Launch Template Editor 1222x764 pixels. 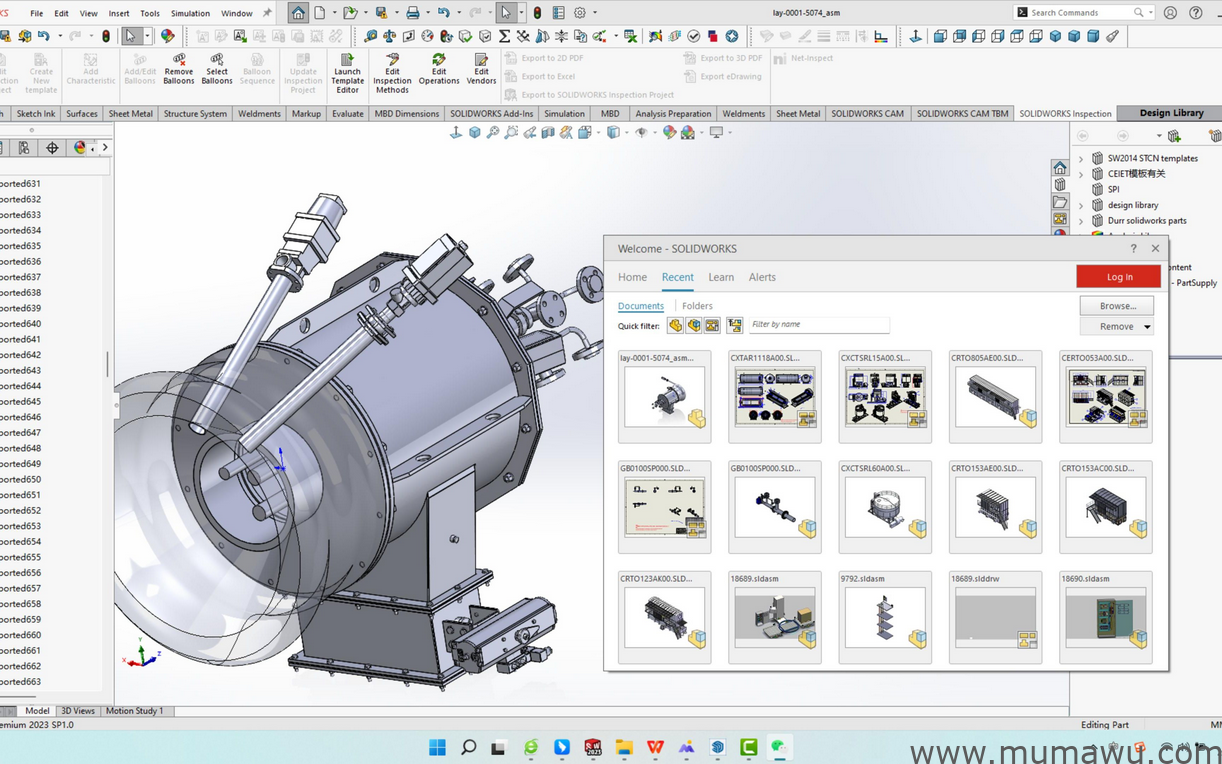[x=347, y=74]
